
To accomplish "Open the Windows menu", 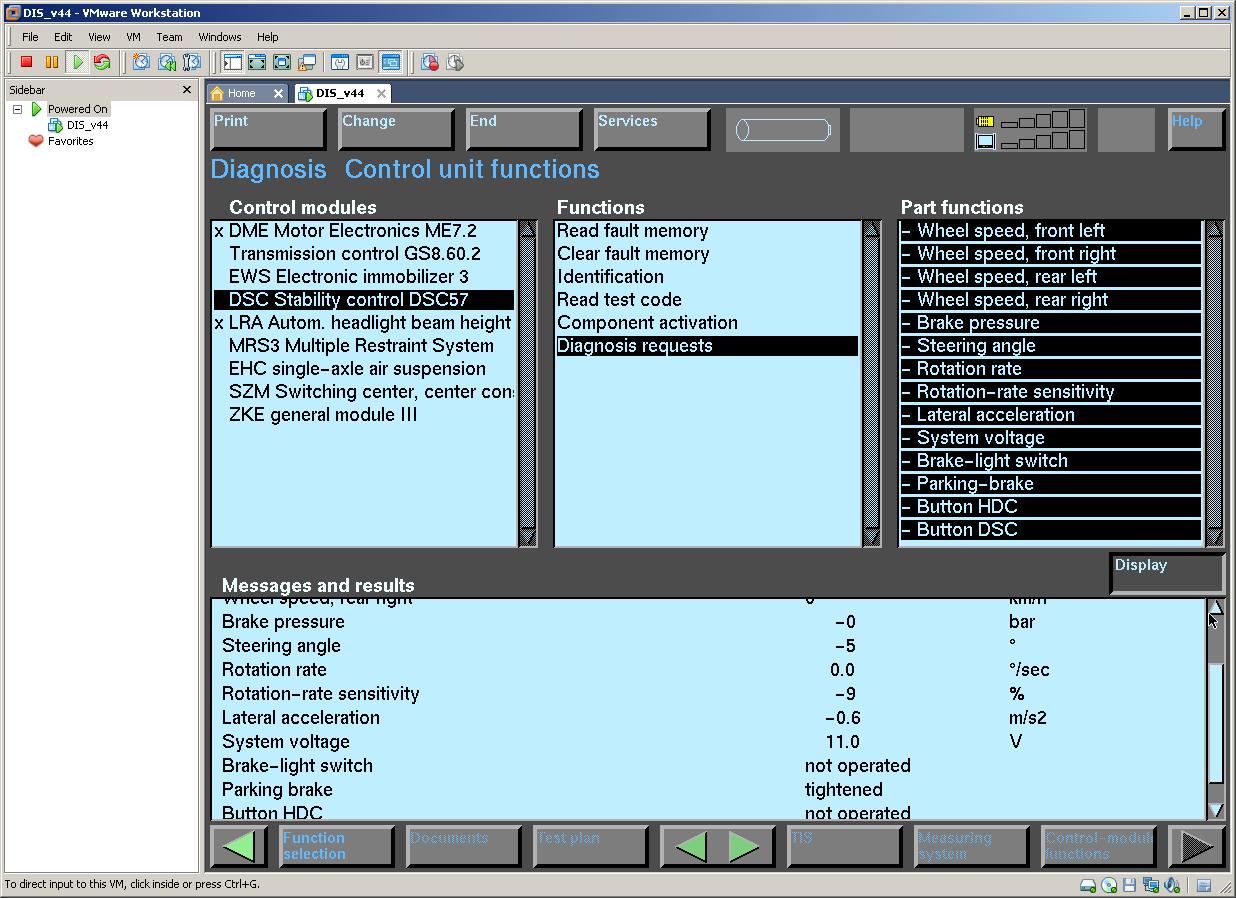I will point(220,37).
